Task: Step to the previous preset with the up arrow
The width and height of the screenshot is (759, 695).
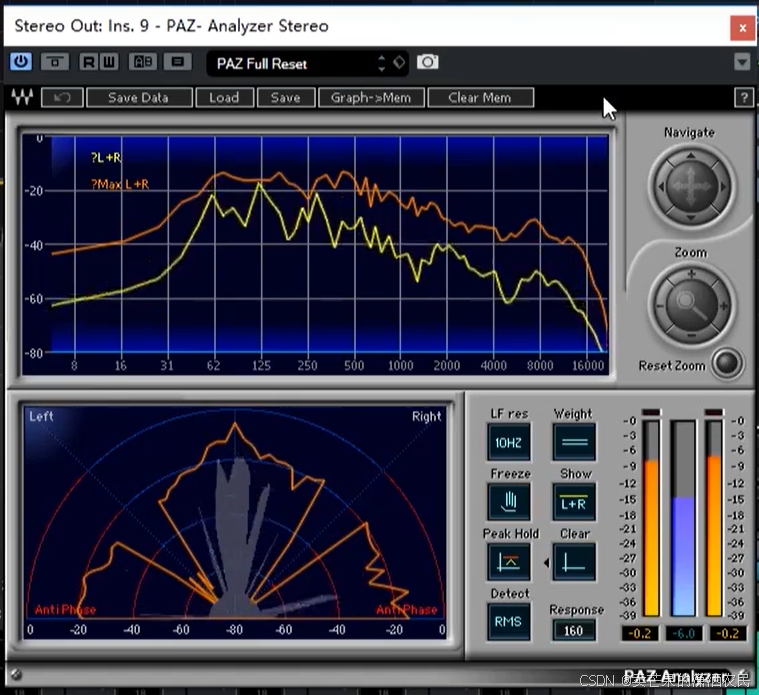Action: (x=381, y=58)
